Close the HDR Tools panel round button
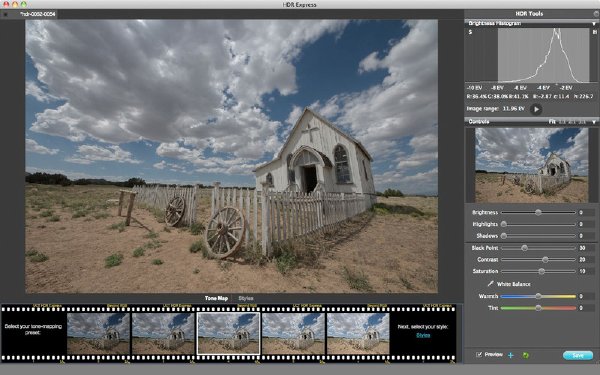The width and height of the screenshot is (600, 375). (x=596, y=14)
